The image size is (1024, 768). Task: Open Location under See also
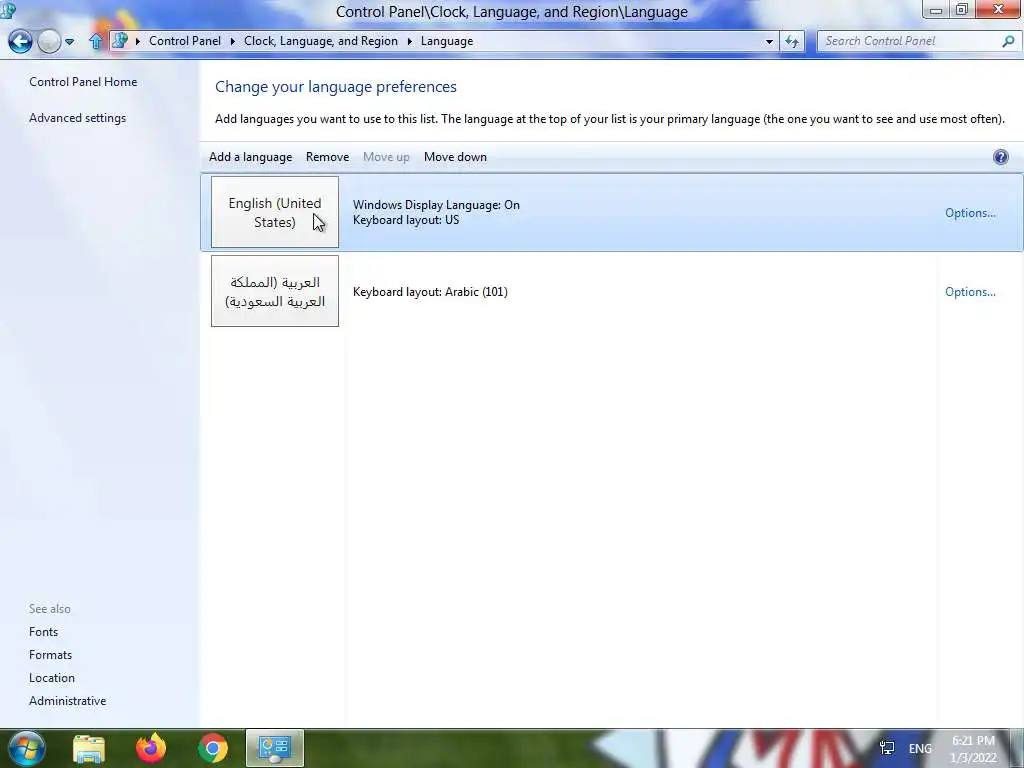52,678
